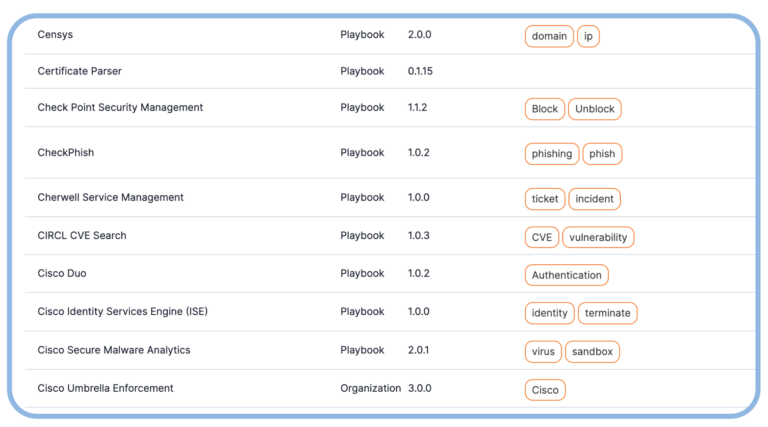Select the Cisco tag for Umbrella Enforcement
The height and width of the screenshot is (427, 768).
545,389
